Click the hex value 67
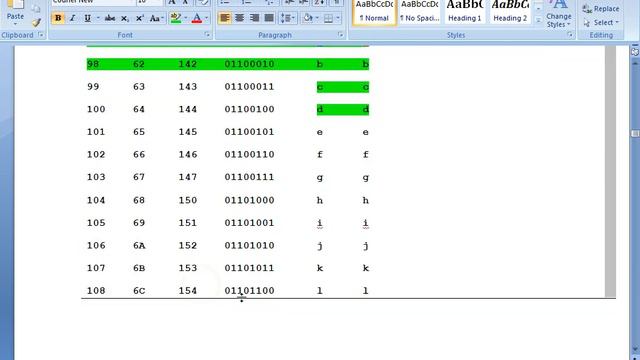Image resolution: width=640 pixels, height=360 pixels. pos(139,177)
